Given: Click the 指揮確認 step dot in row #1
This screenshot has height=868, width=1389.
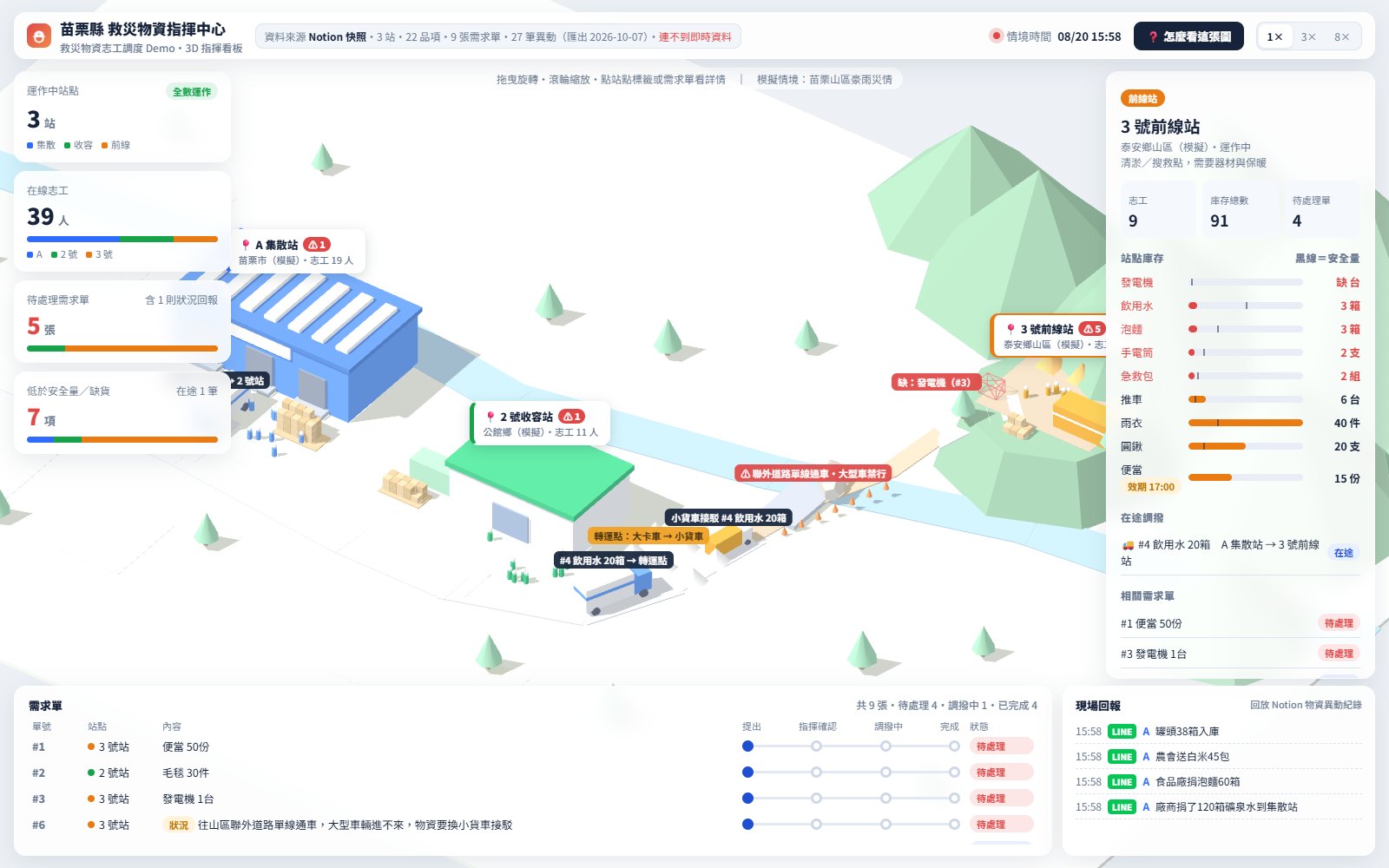Looking at the screenshot, I should coord(816,746).
